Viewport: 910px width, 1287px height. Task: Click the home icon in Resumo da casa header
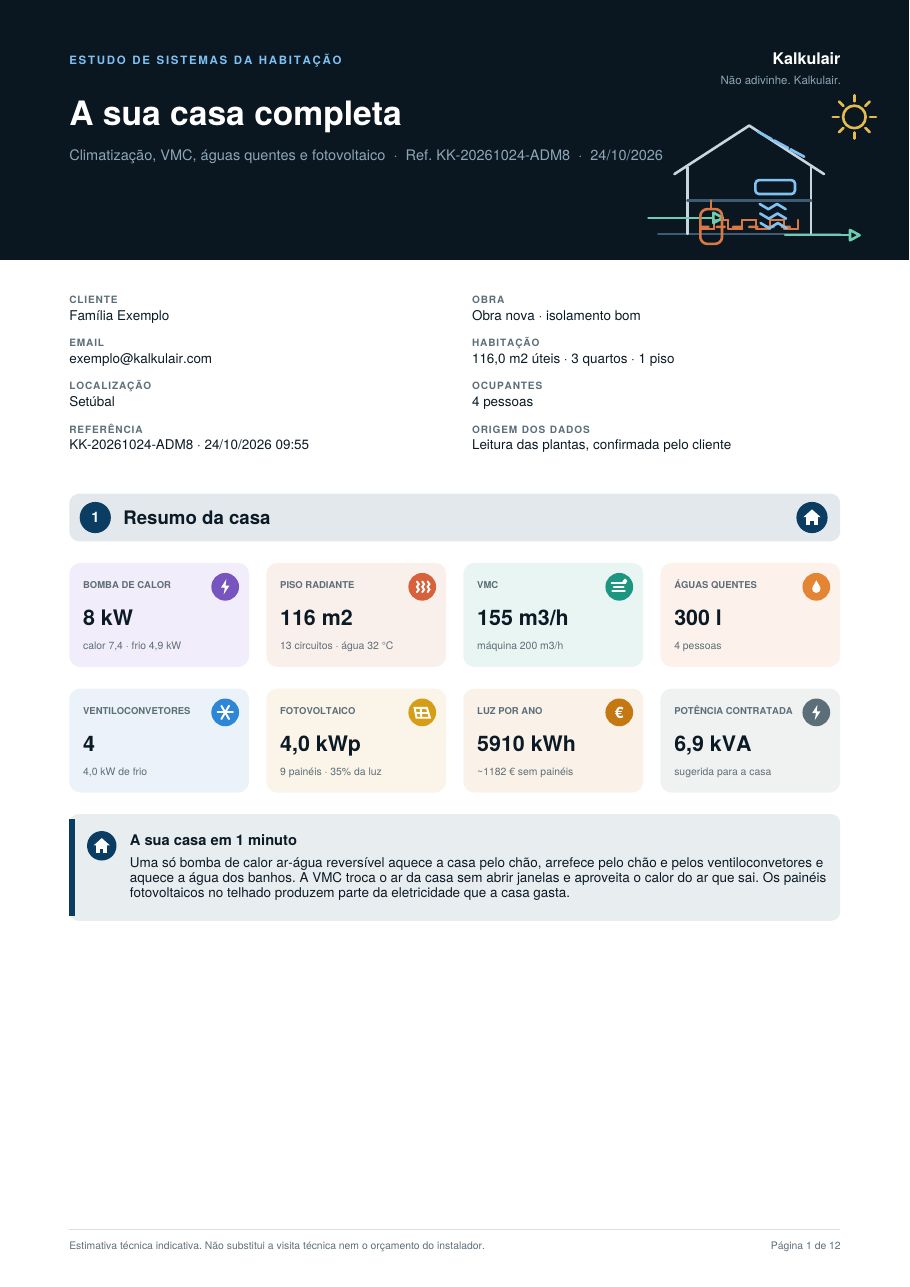(x=812, y=518)
